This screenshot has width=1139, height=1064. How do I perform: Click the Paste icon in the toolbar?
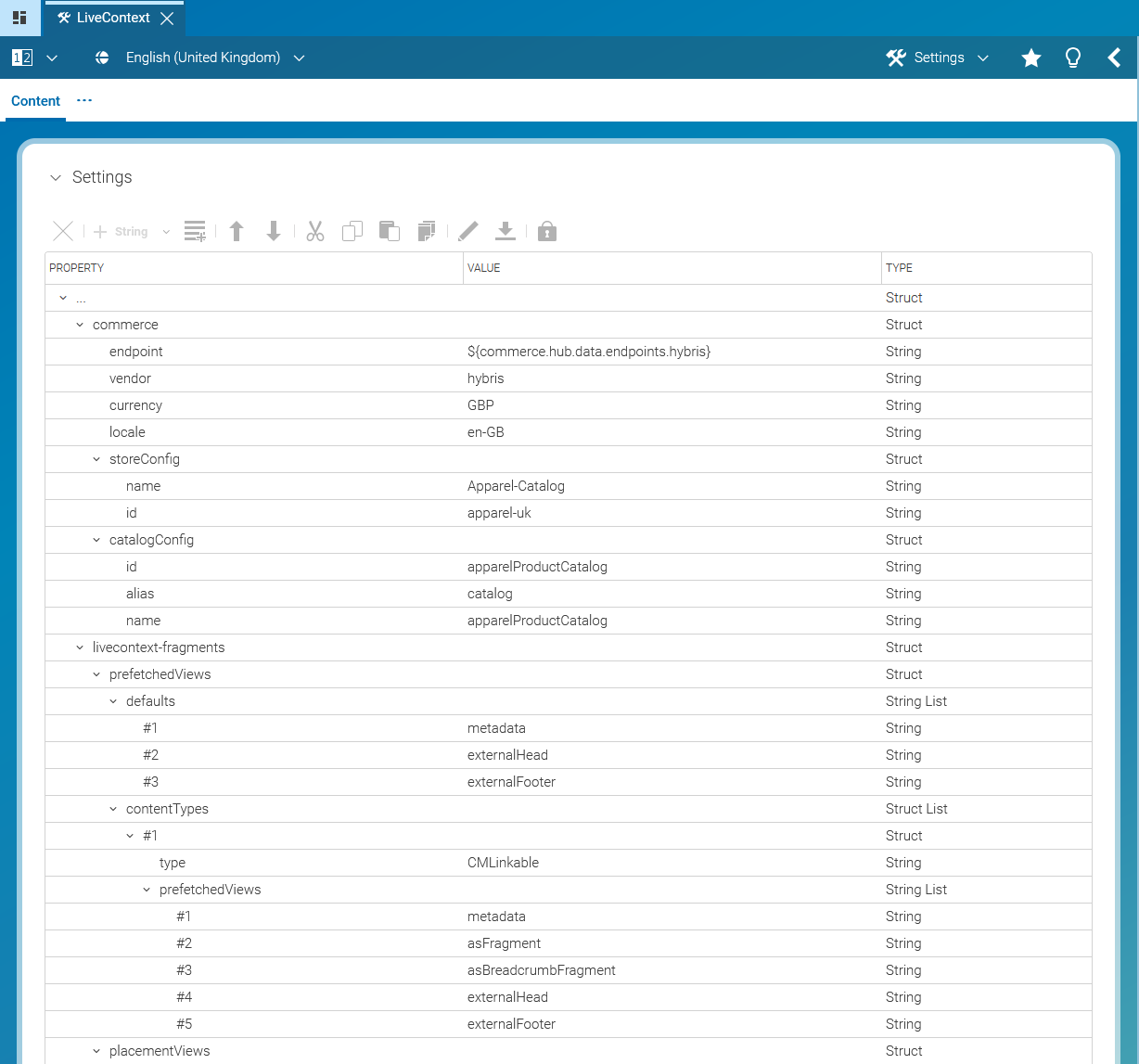coord(389,231)
